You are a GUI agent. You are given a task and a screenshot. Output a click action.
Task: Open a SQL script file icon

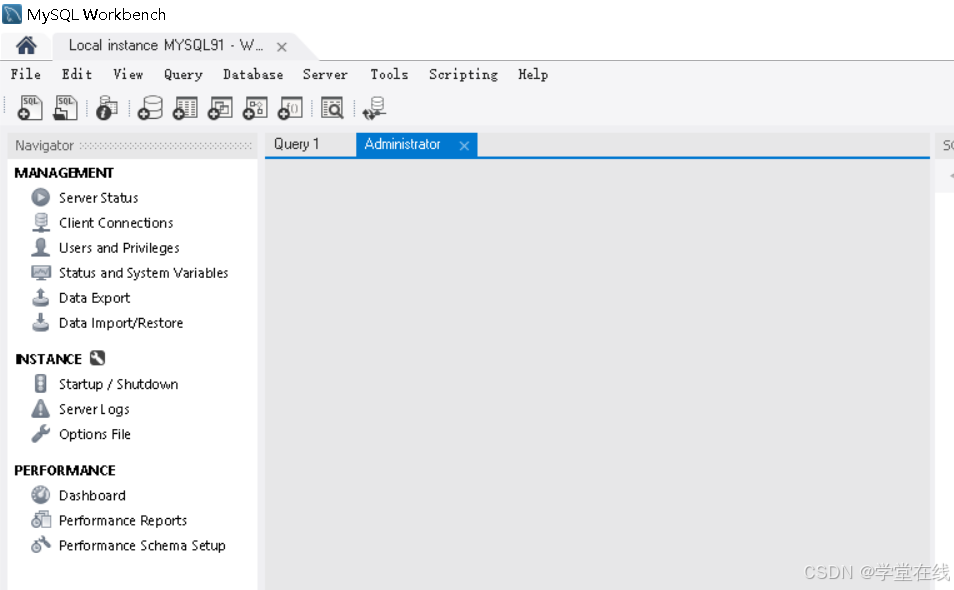tap(65, 108)
